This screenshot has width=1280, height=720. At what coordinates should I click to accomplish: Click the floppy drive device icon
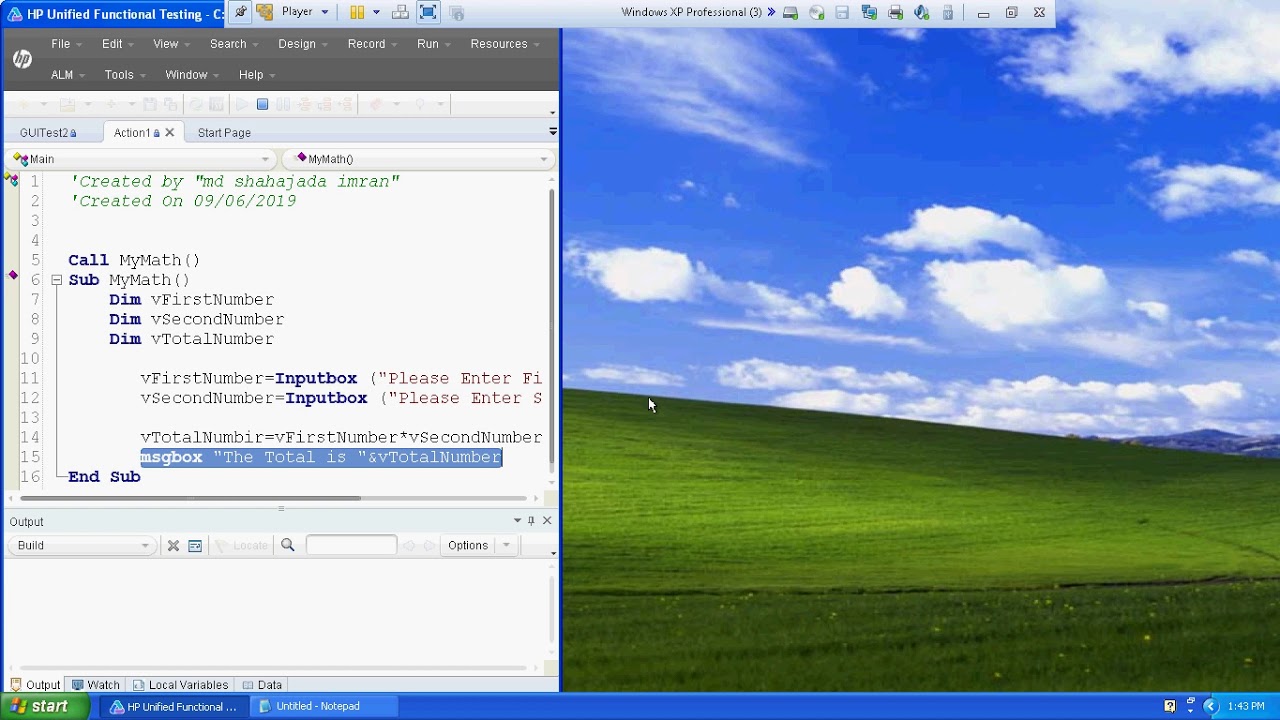(x=842, y=12)
